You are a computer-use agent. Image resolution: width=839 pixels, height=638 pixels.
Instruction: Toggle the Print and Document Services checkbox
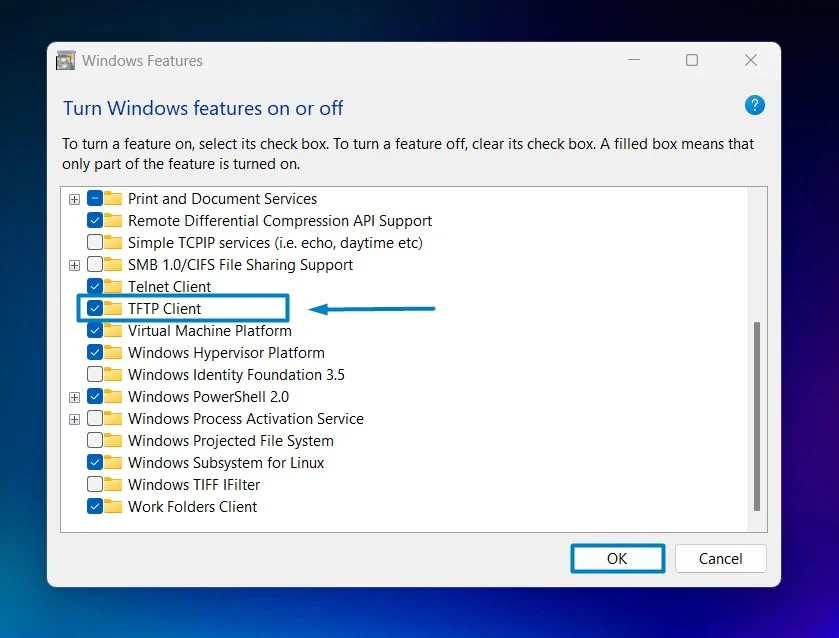click(95, 199)
